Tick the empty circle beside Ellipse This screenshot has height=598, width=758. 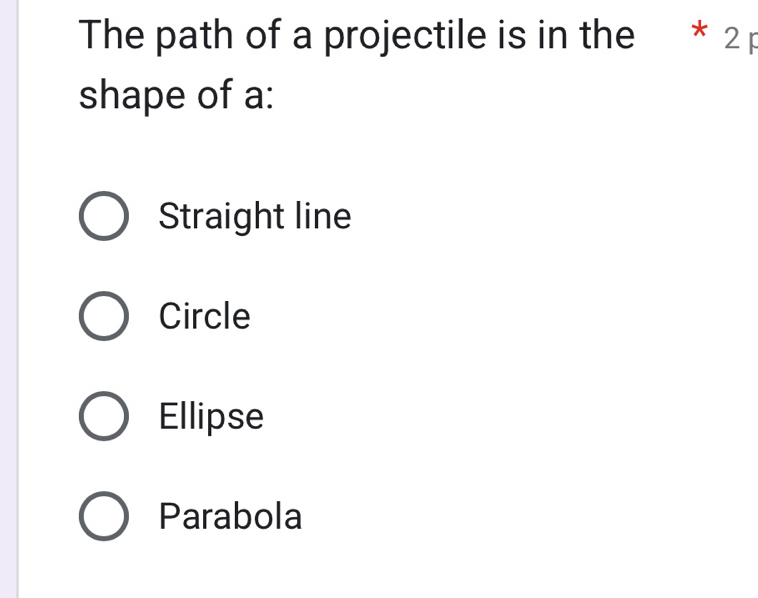point(103,417)
